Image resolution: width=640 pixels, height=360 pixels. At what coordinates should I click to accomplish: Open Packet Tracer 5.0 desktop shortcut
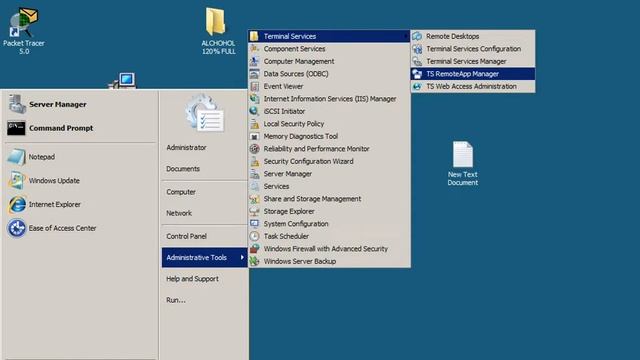pos(24,31)
